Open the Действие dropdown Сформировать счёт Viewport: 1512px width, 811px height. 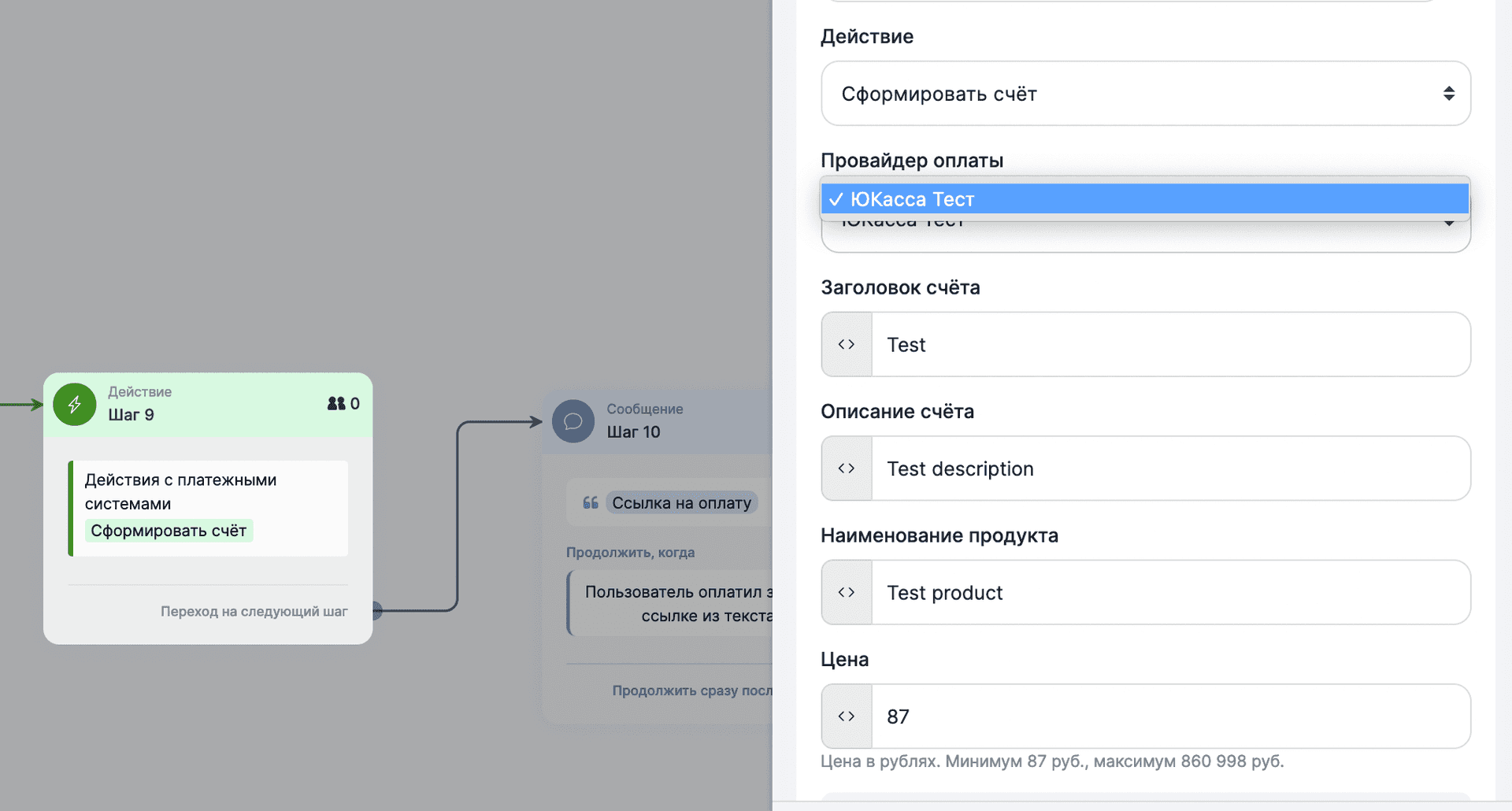[x=1145, y=94]
